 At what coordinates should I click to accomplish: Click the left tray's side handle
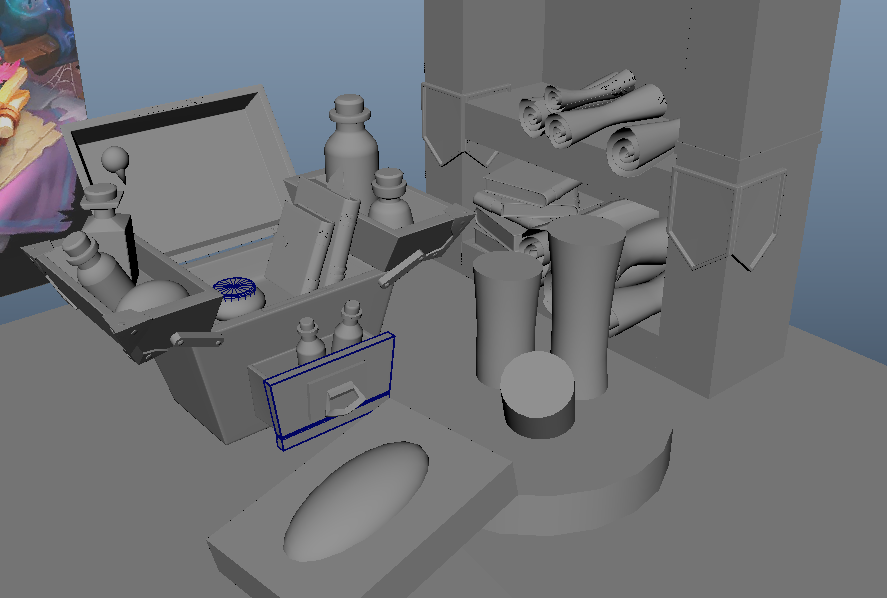tap(196, 339)
